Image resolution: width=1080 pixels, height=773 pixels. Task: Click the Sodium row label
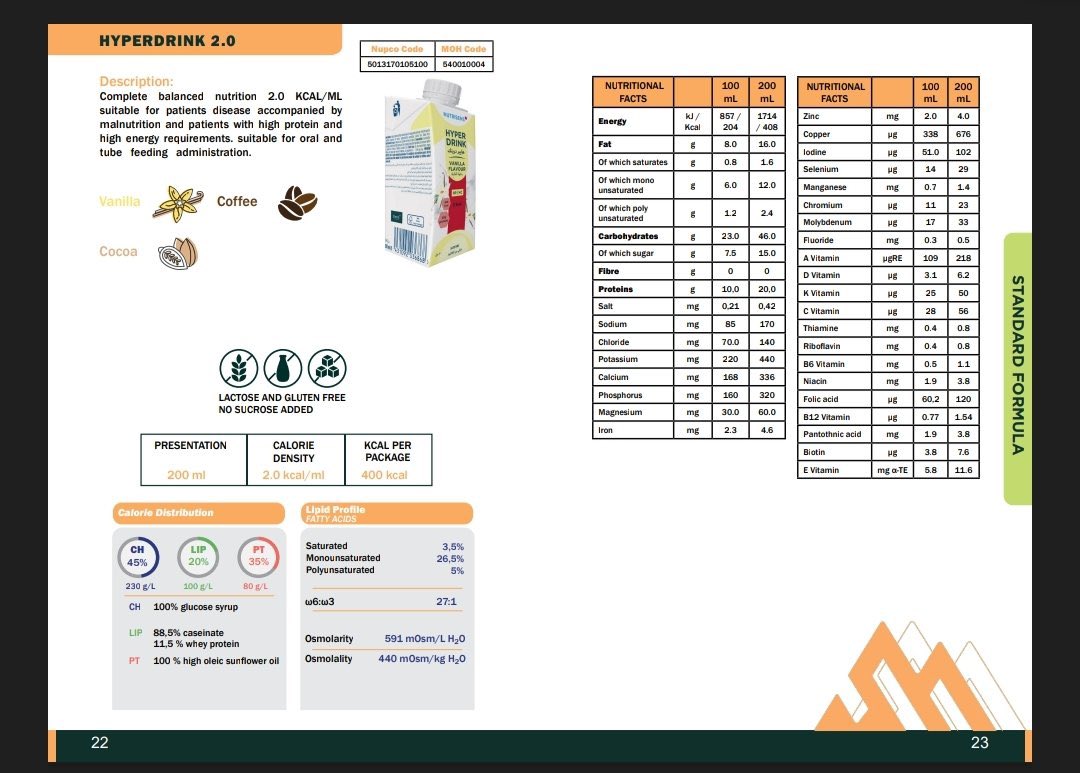[x=612, y=324]
